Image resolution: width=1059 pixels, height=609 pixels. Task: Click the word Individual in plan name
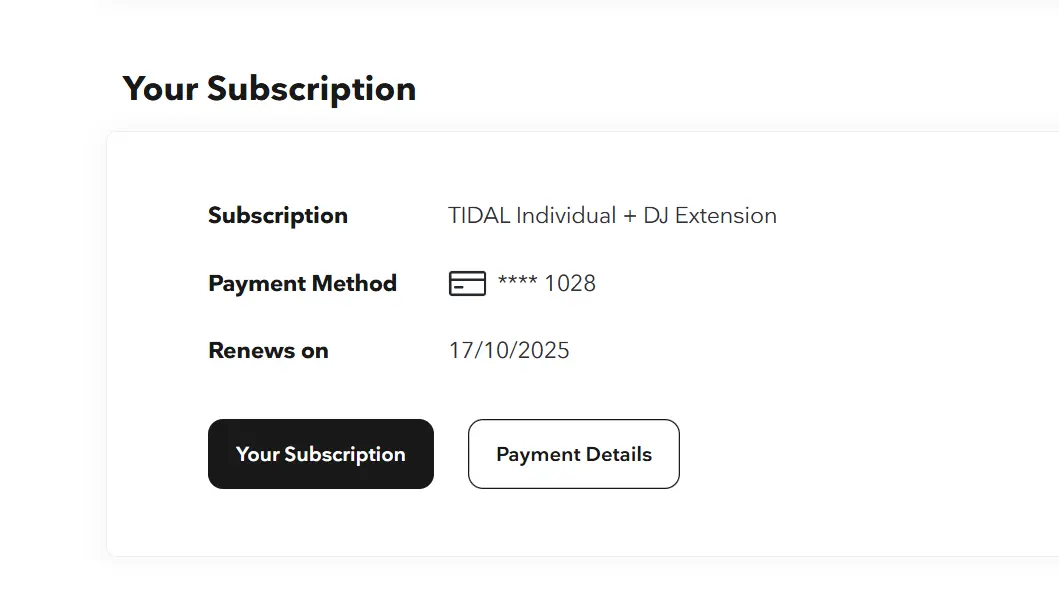click(x=566, y=215)
